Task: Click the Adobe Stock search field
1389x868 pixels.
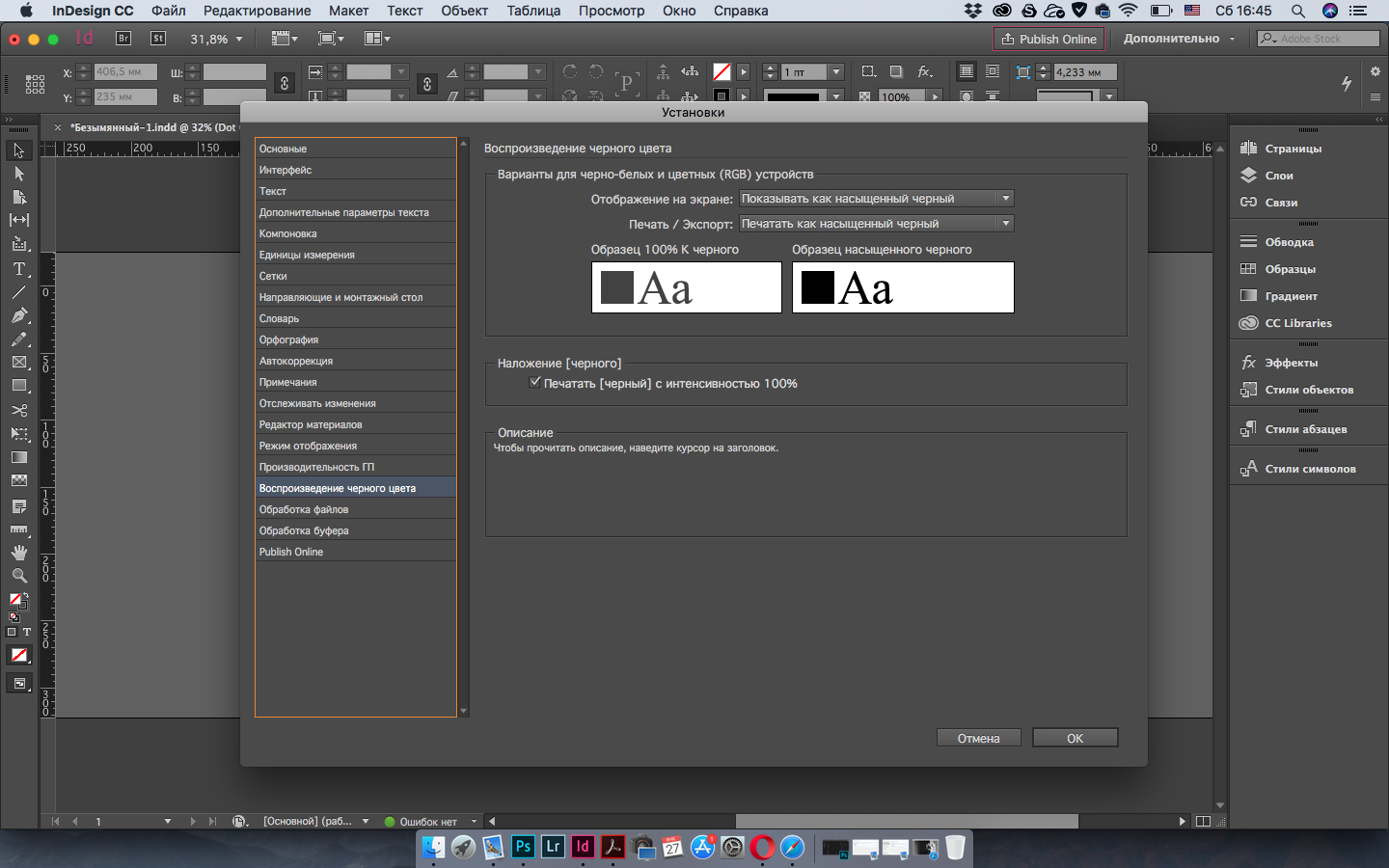Action: (x=1318, y=39)
